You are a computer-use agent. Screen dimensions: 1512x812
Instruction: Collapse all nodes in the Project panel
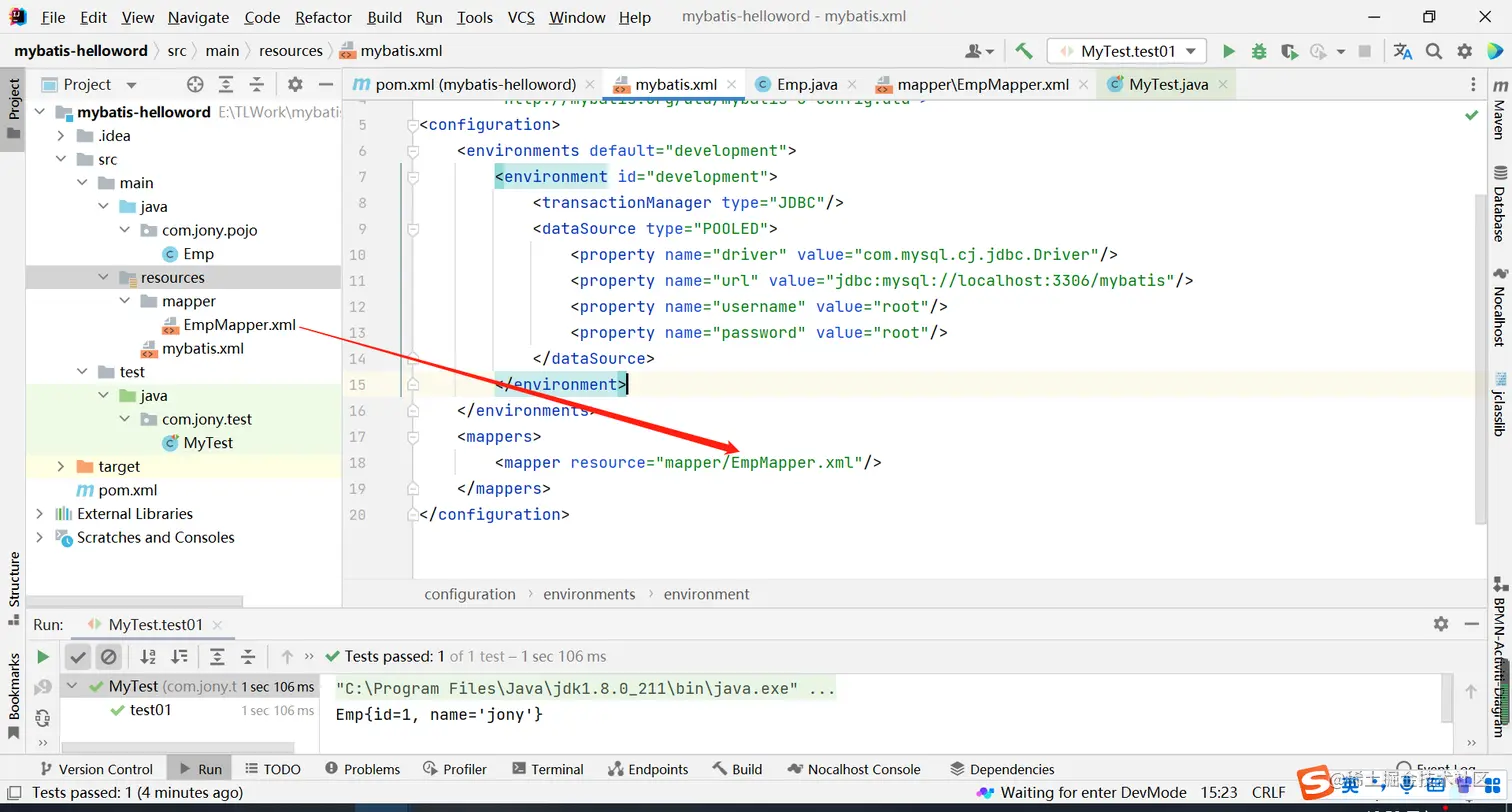(x=257, y=85)
